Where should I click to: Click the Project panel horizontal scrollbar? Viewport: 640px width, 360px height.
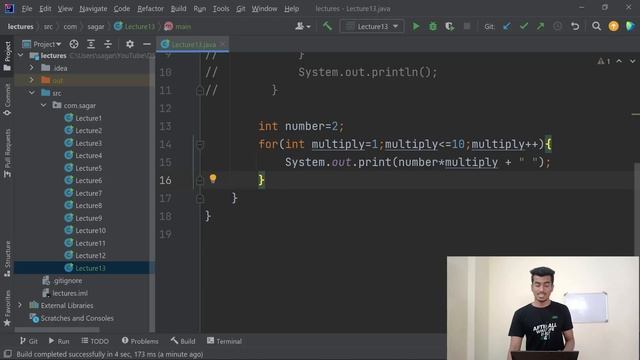(57, 330)
